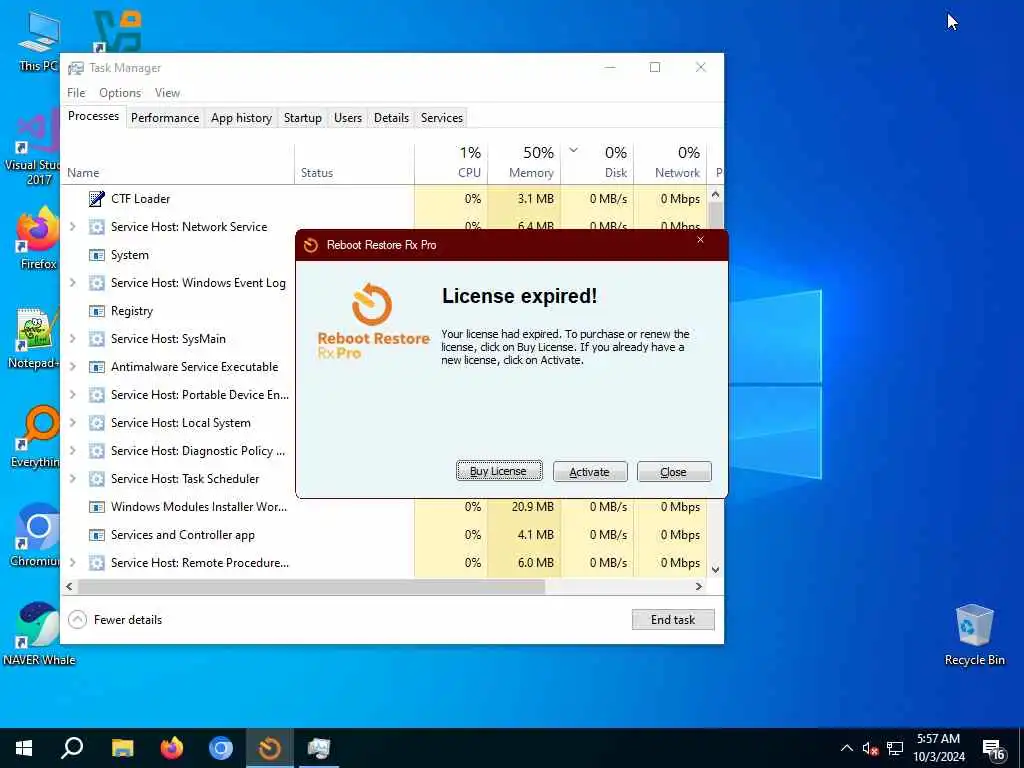Open Chromium from the taskbar
Screen dimensions: 1024x768
[221, 748]
